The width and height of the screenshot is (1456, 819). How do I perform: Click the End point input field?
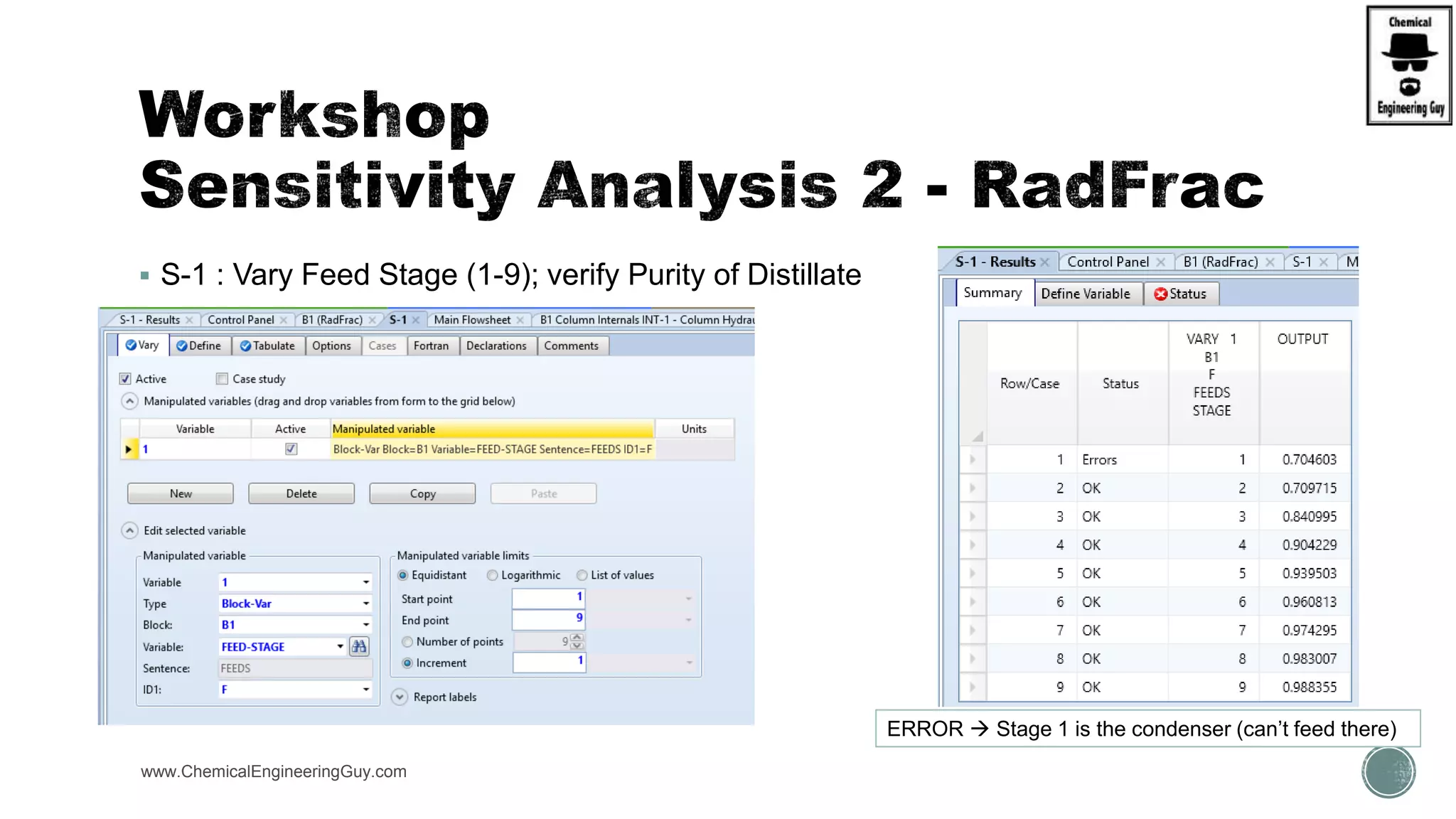(547, 620)
